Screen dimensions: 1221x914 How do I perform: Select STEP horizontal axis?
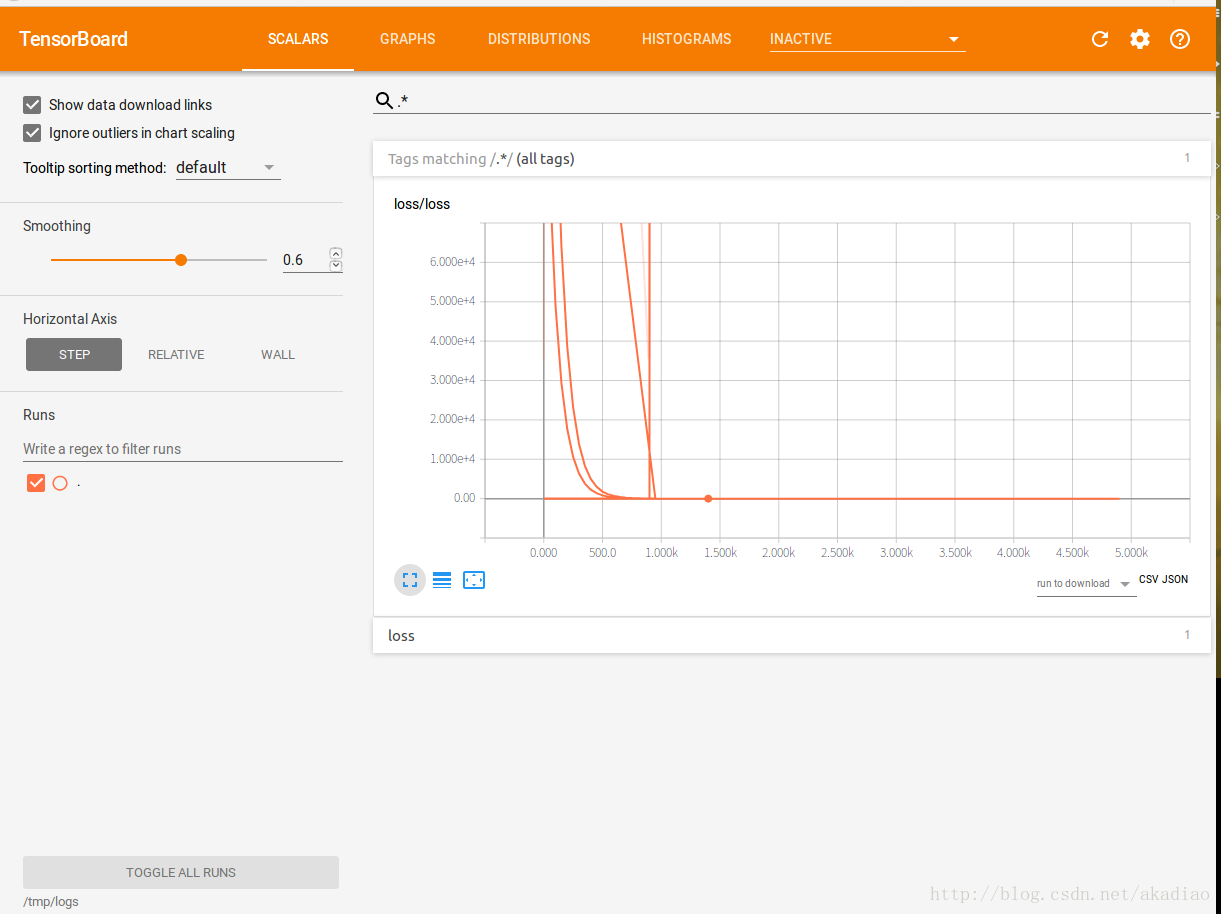pos(74,354)
